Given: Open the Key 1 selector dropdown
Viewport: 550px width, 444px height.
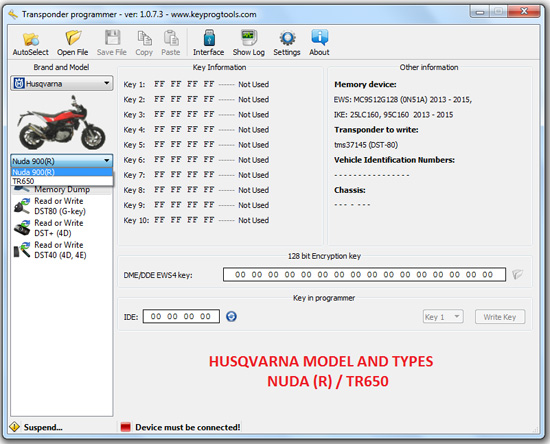Looking at the screenshot, I should click(x=443, y=317).
